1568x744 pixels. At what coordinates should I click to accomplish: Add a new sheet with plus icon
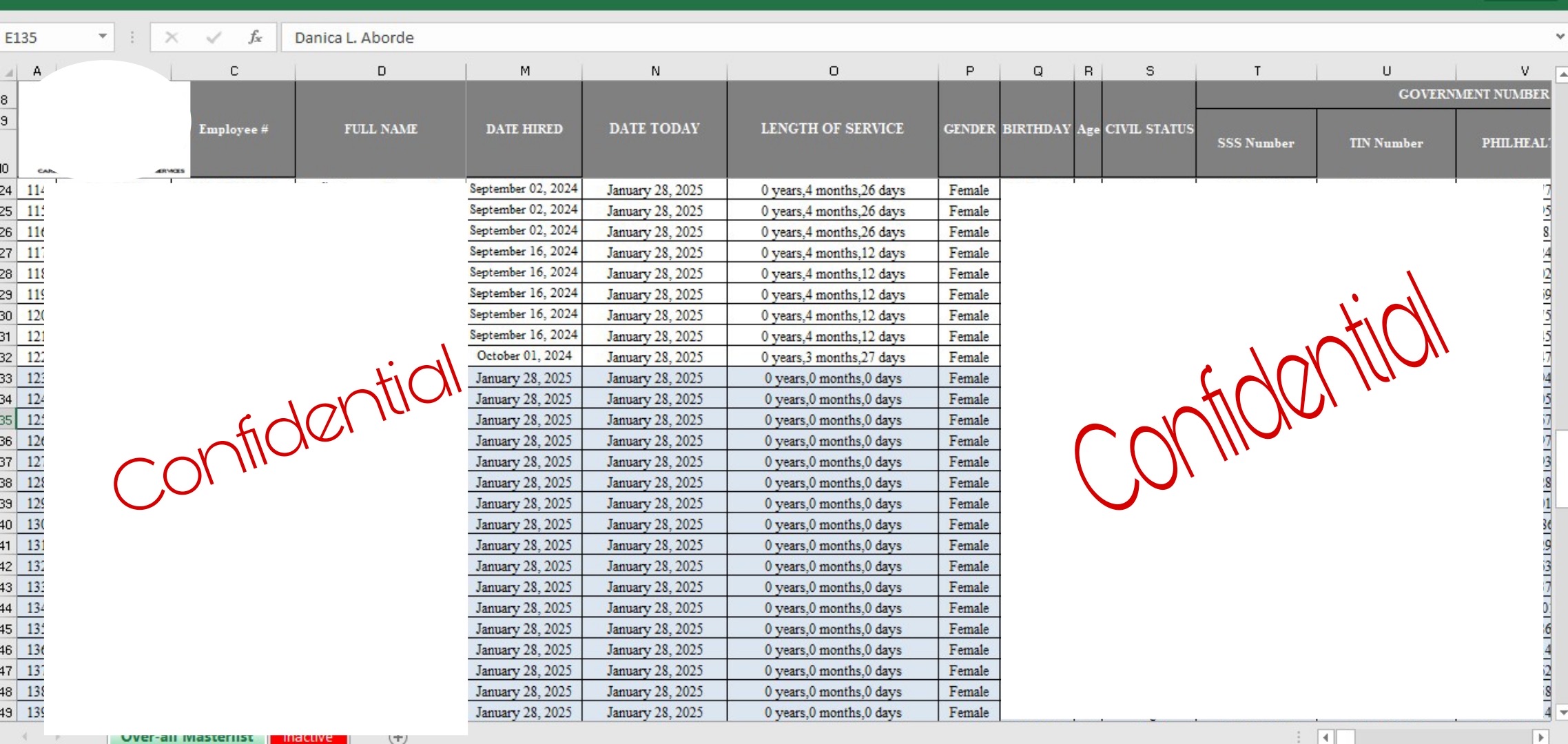coord(398,737)
